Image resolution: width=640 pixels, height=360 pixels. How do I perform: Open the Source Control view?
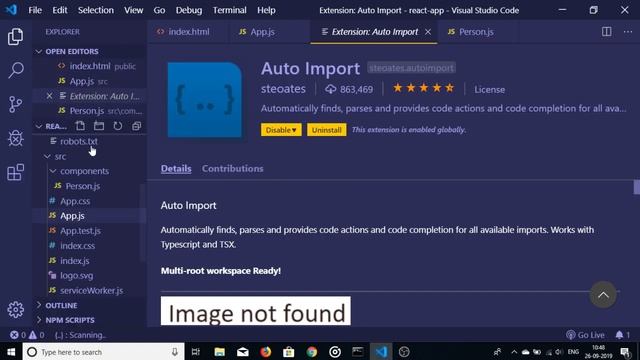tap(16, 104)
